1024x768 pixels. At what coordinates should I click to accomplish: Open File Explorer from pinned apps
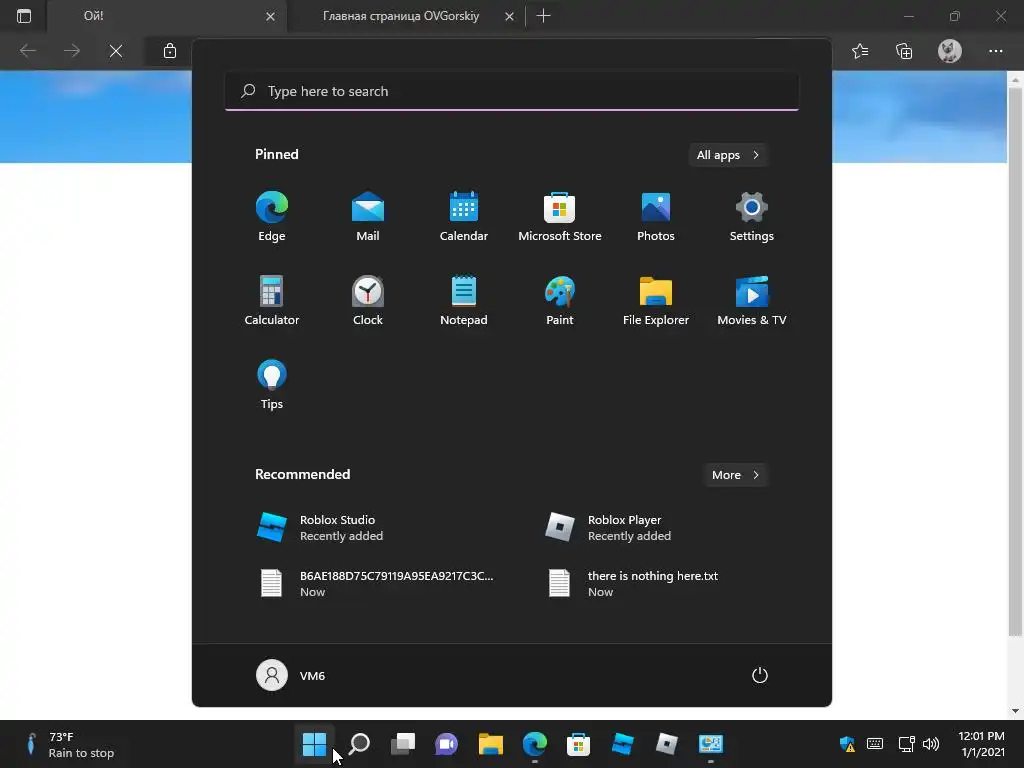(656, 300)
